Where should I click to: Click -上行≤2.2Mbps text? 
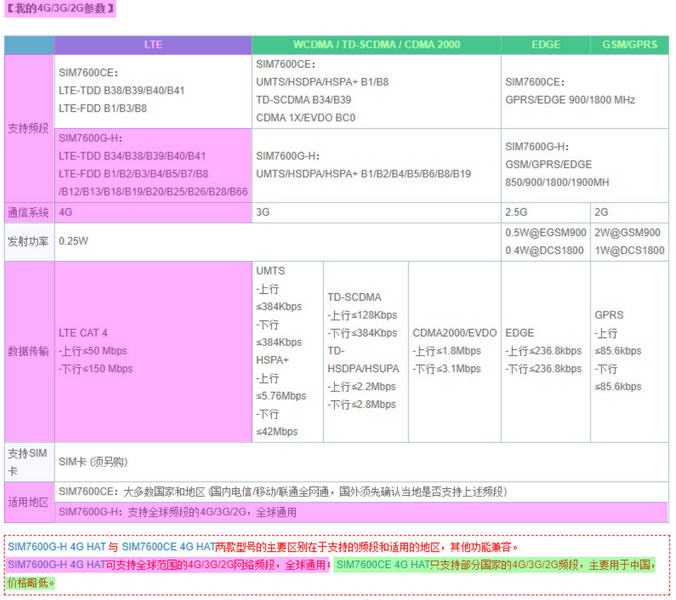[x=361, y=387]
